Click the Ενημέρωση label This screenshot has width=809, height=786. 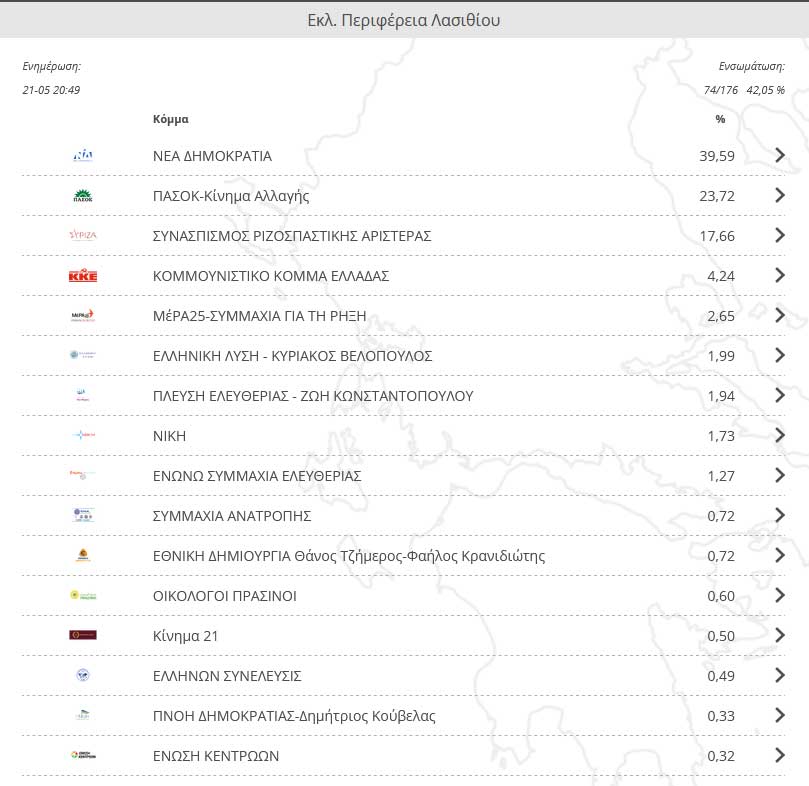52,67
